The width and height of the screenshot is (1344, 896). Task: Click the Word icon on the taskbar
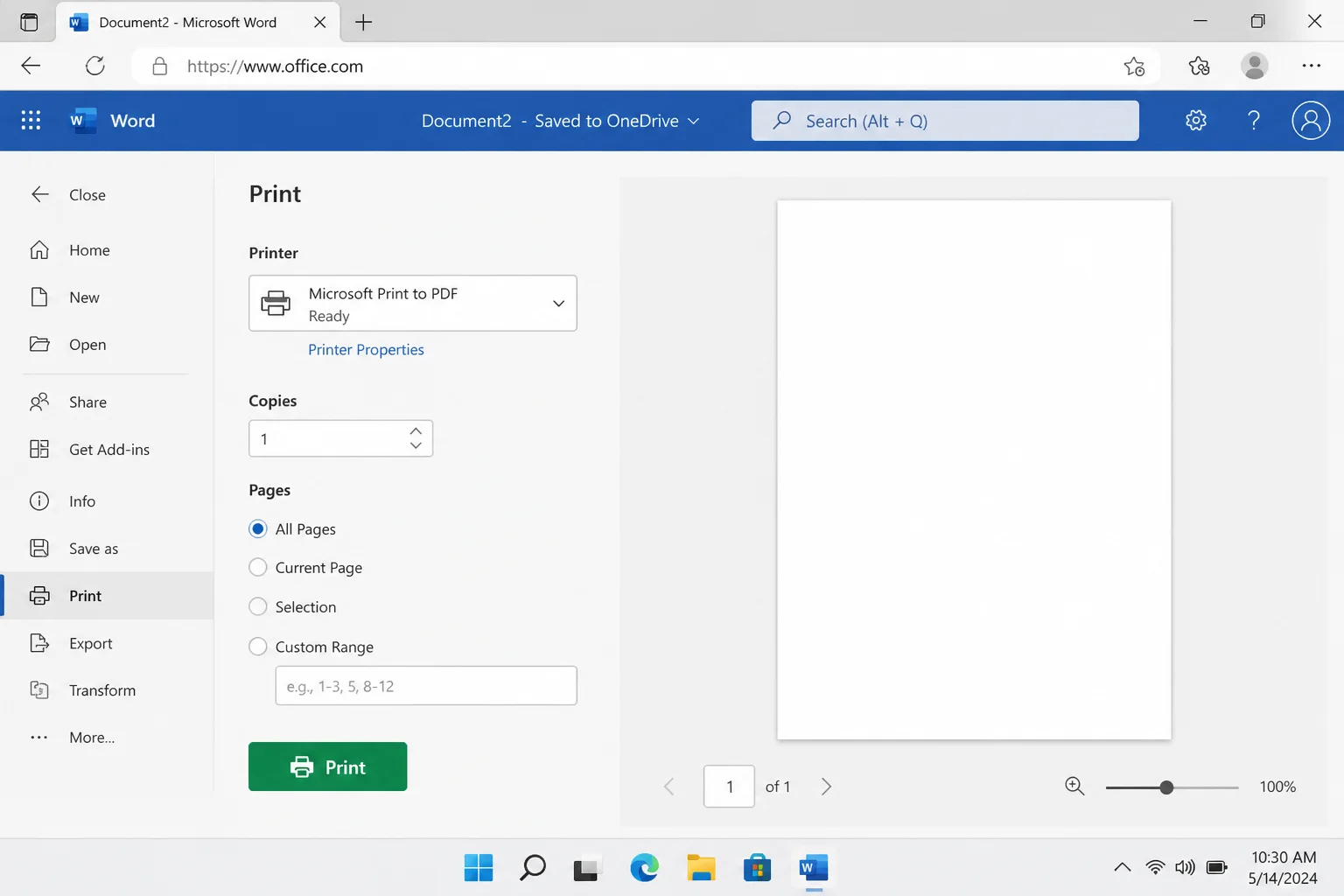tap(814, 868)
